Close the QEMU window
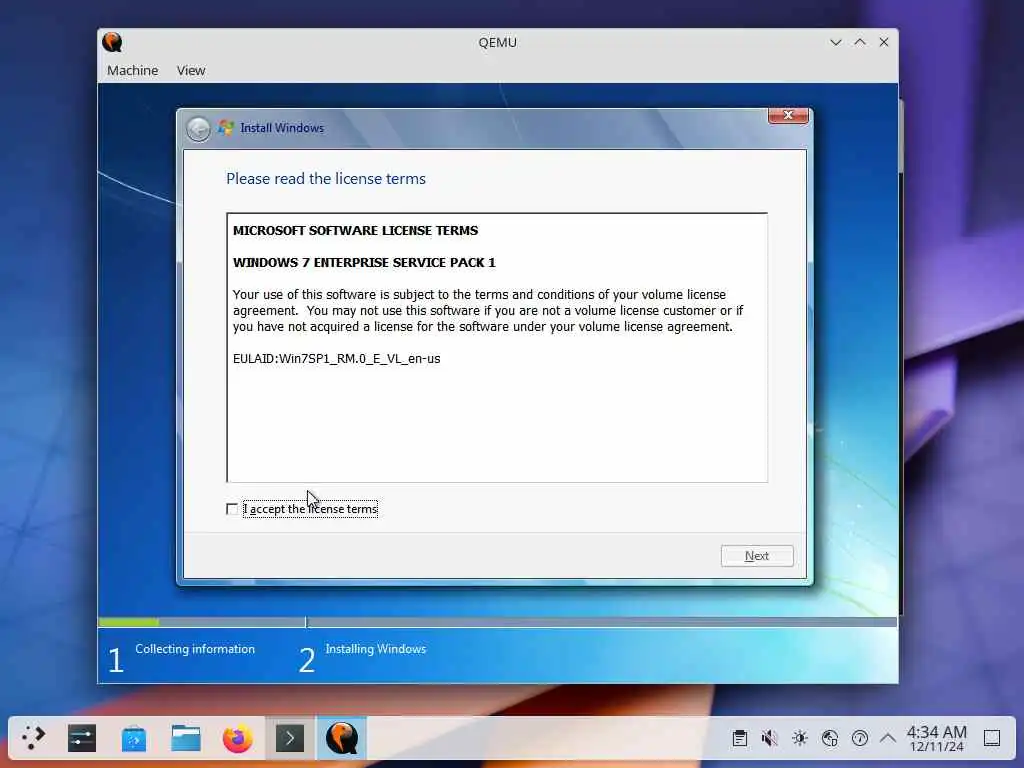This screenshot has width=1024, height=768. (884, 42)
